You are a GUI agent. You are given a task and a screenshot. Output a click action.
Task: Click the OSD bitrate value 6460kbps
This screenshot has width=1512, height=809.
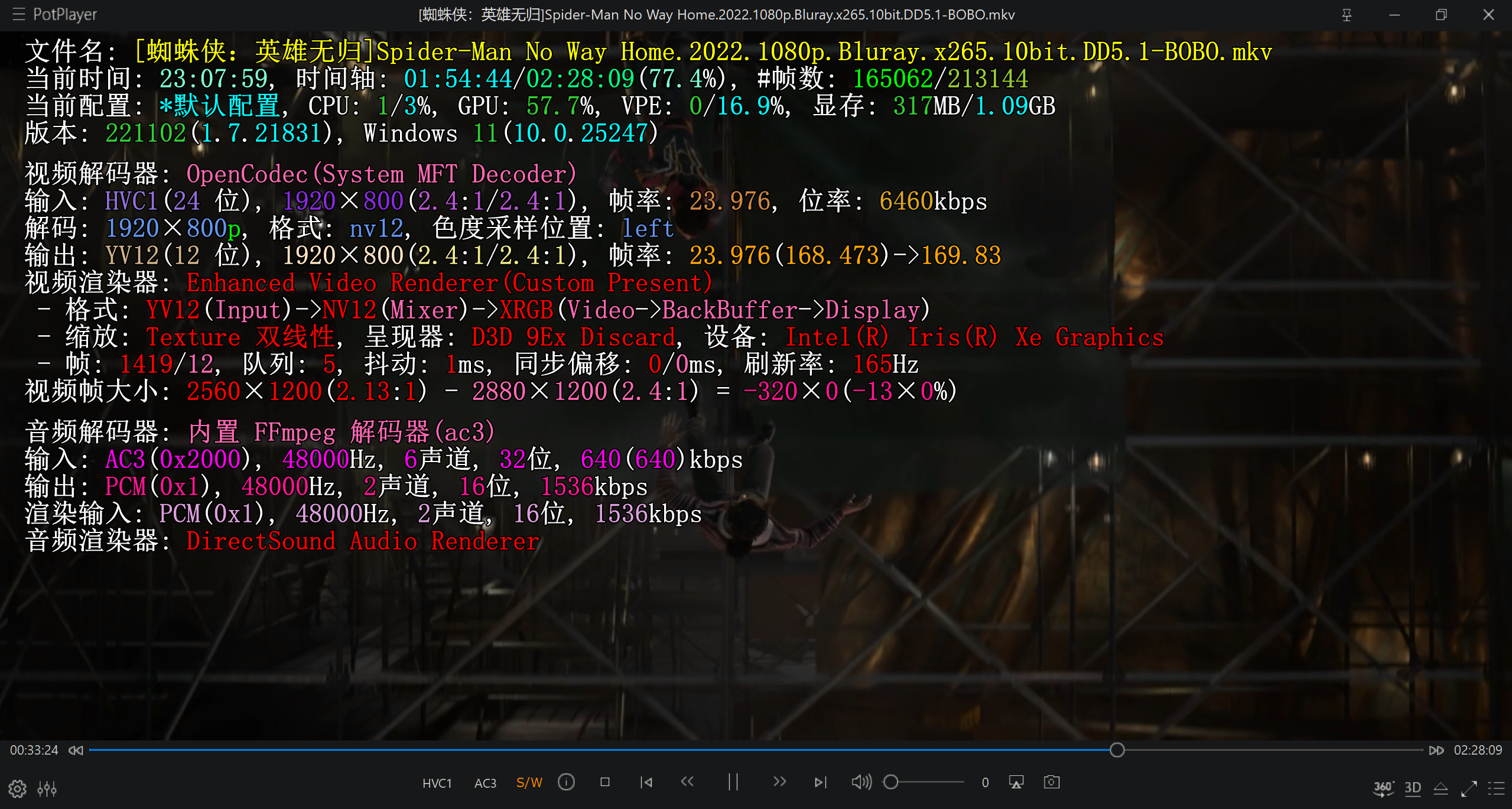[x=933, y=202]
